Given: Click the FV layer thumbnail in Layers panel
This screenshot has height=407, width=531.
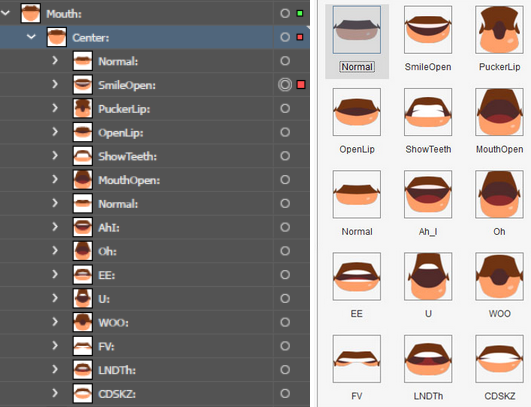Looking at the screenshot, I should pyautogui.click(x=83, y=346).
